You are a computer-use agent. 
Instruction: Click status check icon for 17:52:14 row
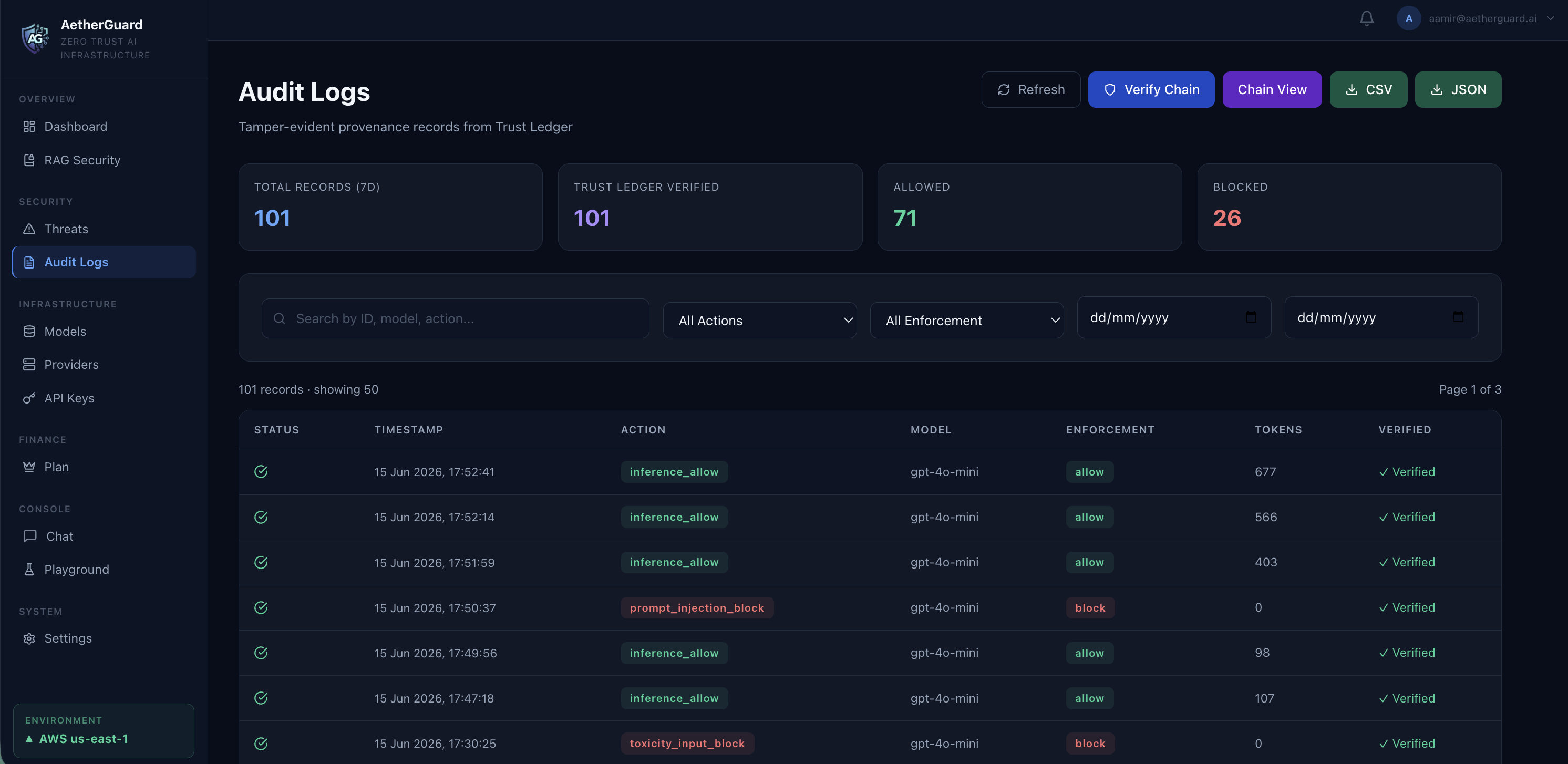261,517
